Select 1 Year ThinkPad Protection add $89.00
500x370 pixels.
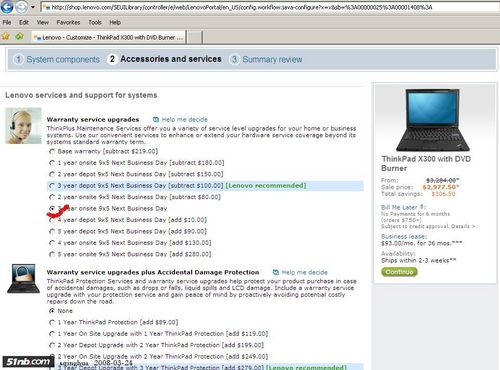(x=52, y=322)
